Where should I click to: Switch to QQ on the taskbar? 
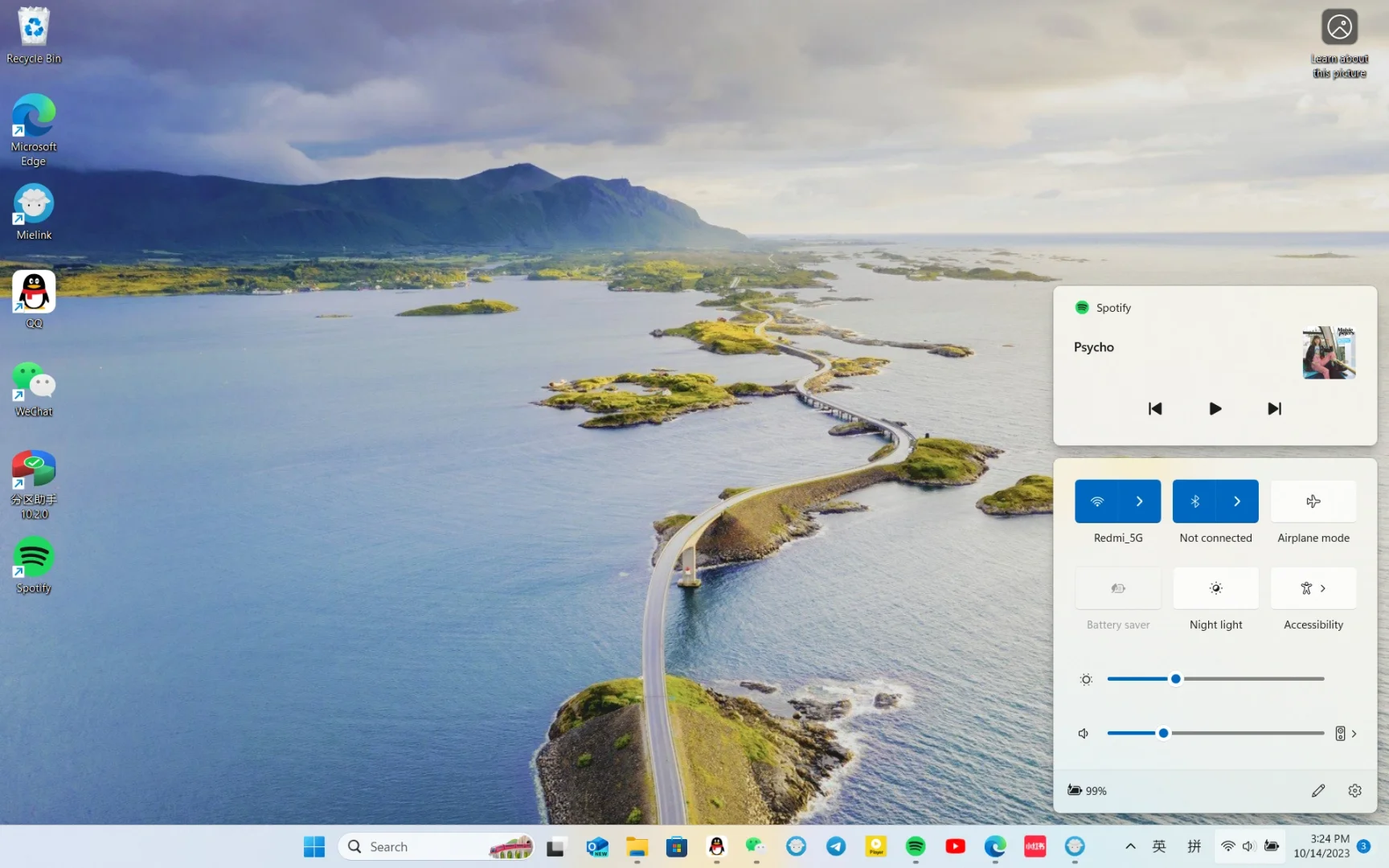pyautogui.click(x=717, y=846)
